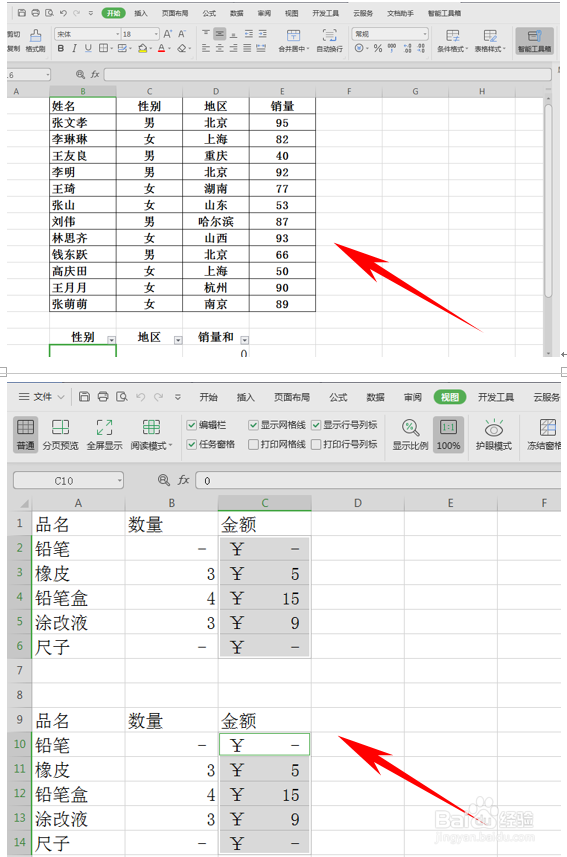Open the number format (常规) dropdown

pyautogui.click(x=424, y=34)
